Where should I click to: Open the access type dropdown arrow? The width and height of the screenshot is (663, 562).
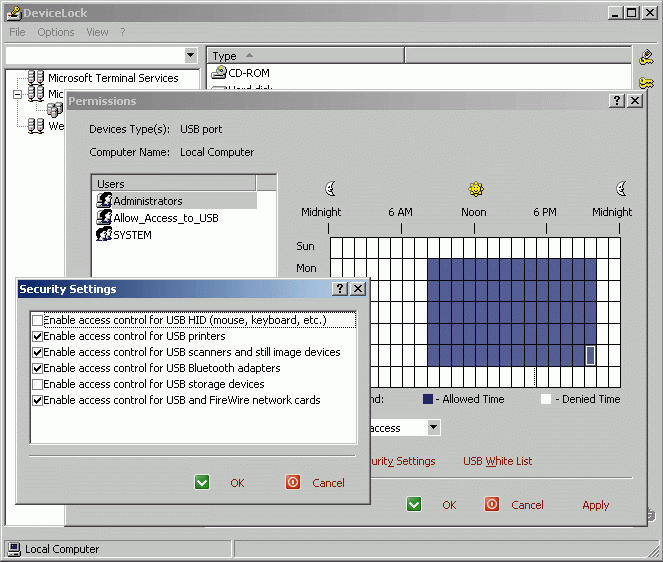tap(433, 427)
